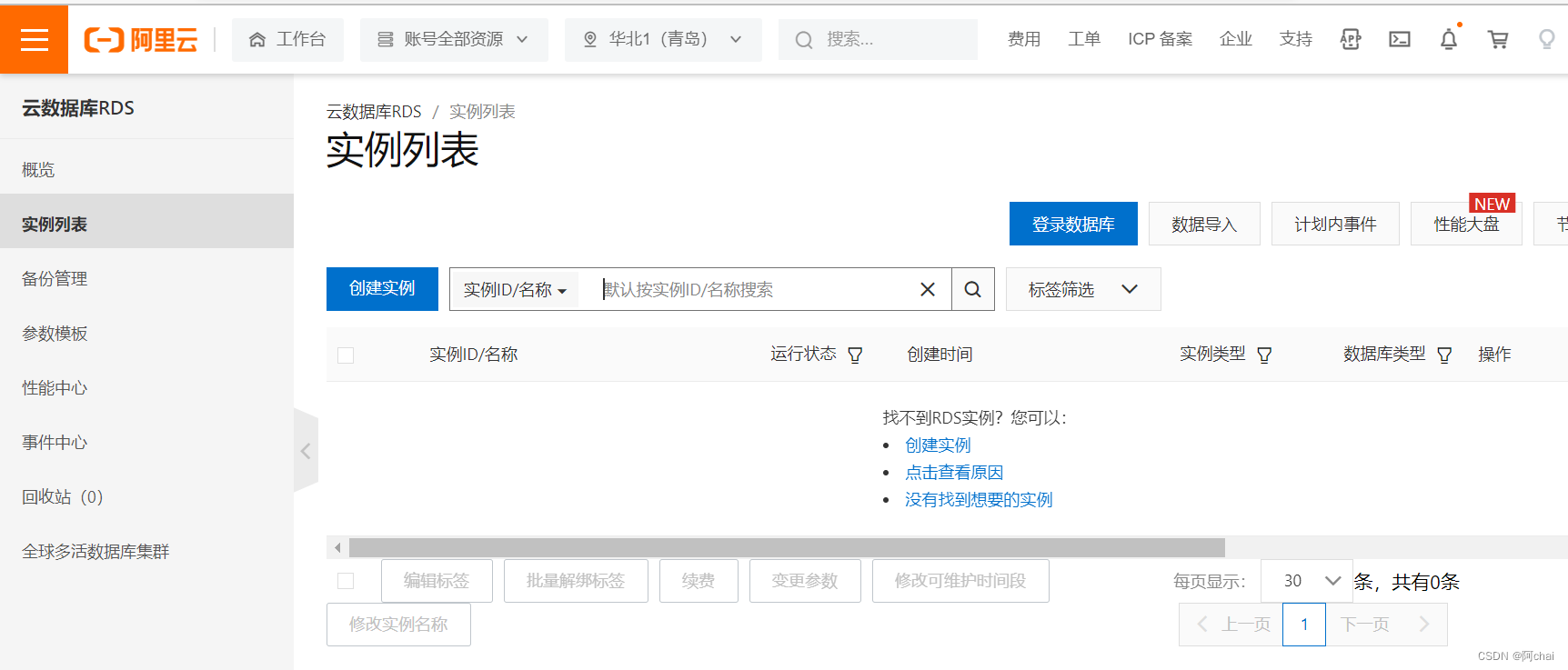Toggle the bottom batch-select checkbox
1568x670 pixels.
(x=346, y=581)
